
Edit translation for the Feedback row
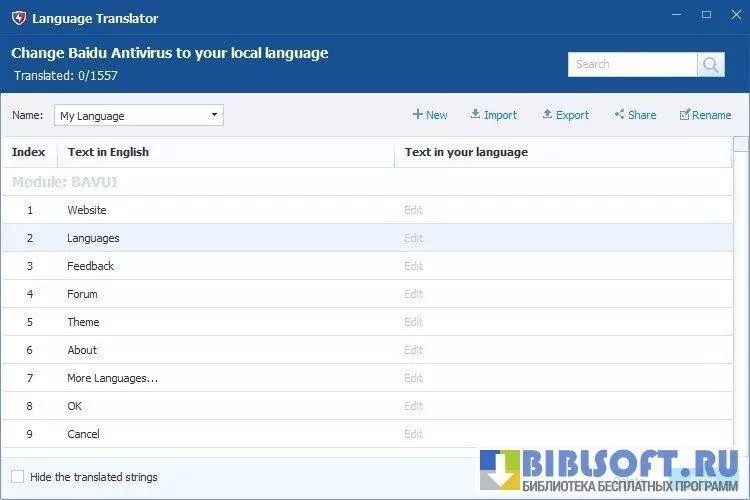click(x=413, y=266)
